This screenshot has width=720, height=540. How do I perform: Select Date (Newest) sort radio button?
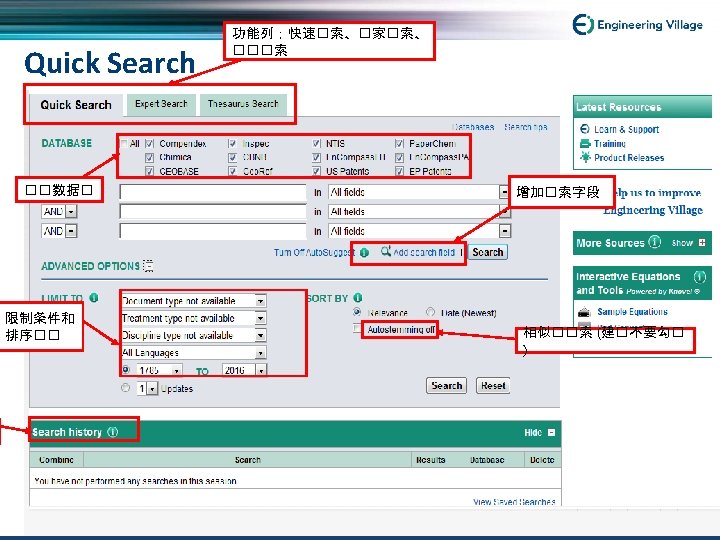430,312
